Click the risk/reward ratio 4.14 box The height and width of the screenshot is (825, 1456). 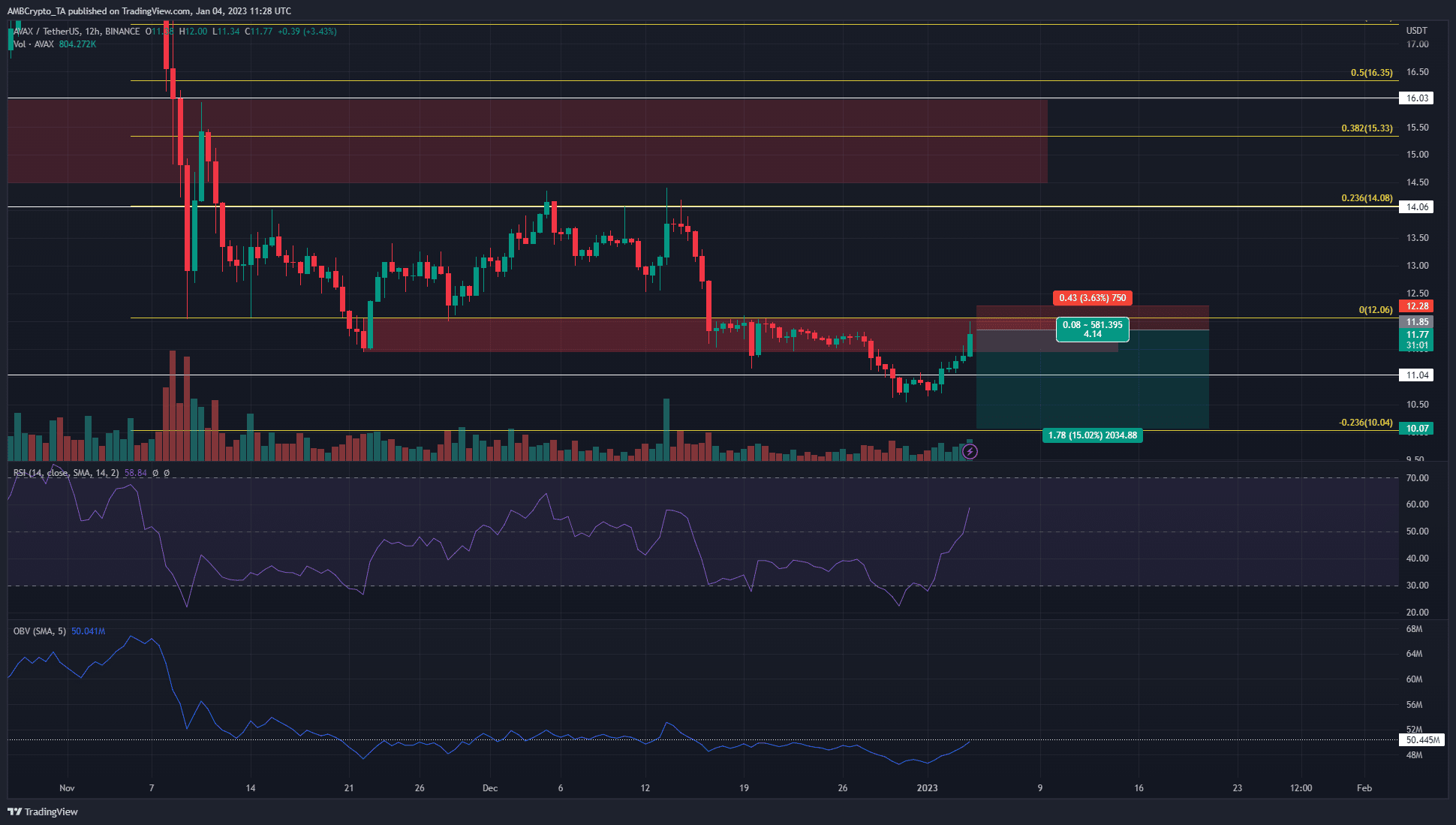(1092, 330)
